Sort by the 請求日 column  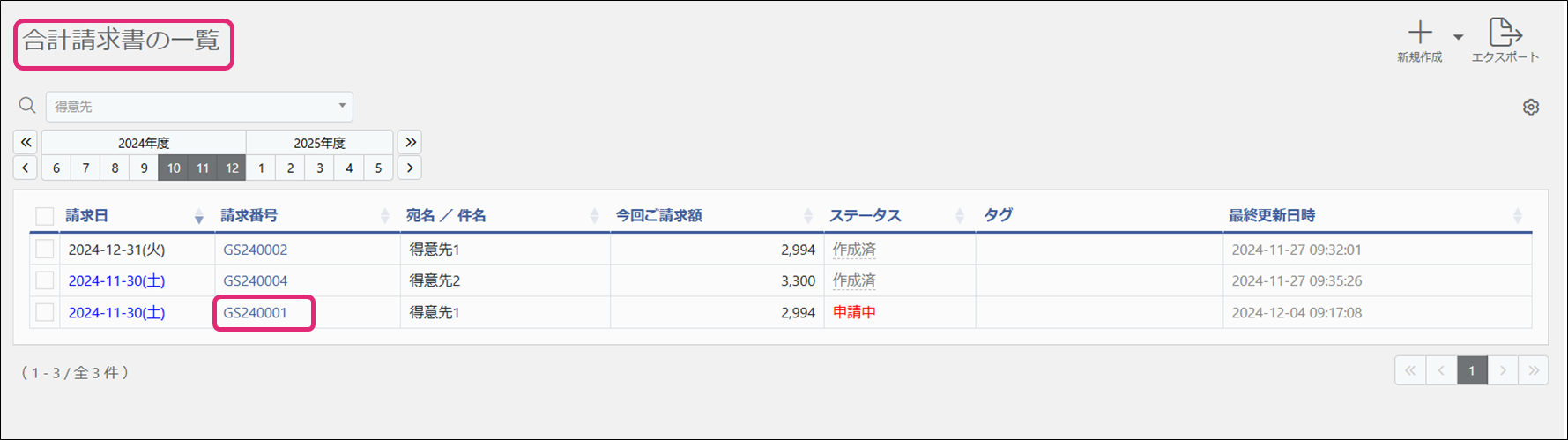(x=87, y=215)
